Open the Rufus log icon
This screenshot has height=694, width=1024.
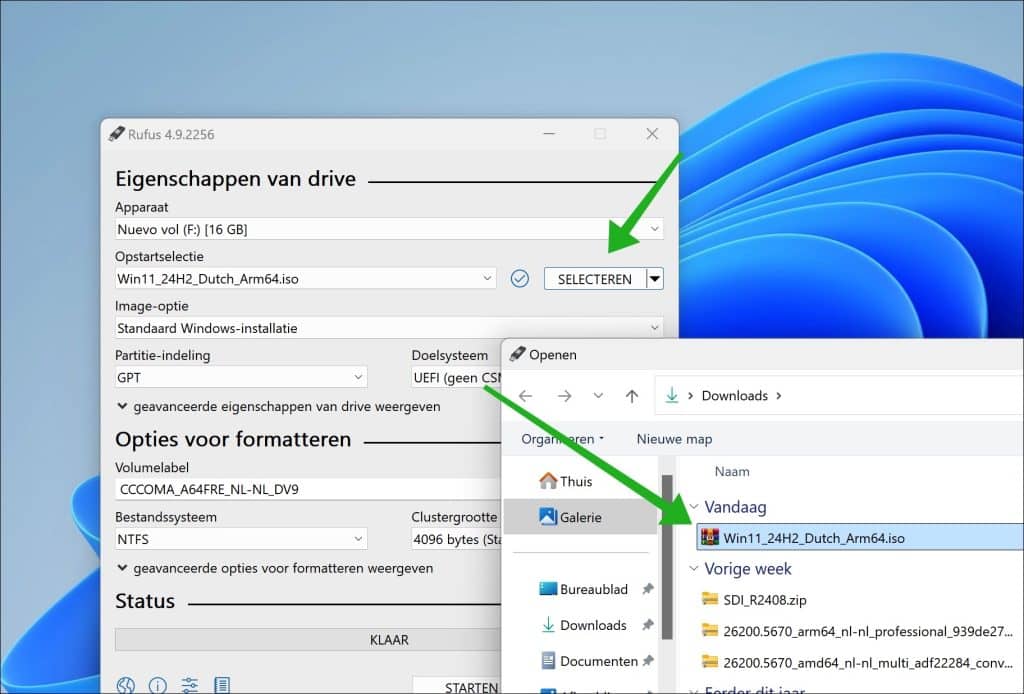point(222,685)
